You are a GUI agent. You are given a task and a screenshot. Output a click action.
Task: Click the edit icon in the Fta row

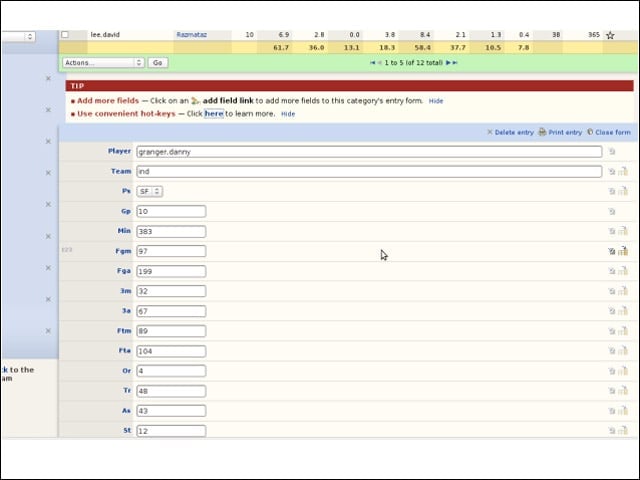(x=612, y=351)
